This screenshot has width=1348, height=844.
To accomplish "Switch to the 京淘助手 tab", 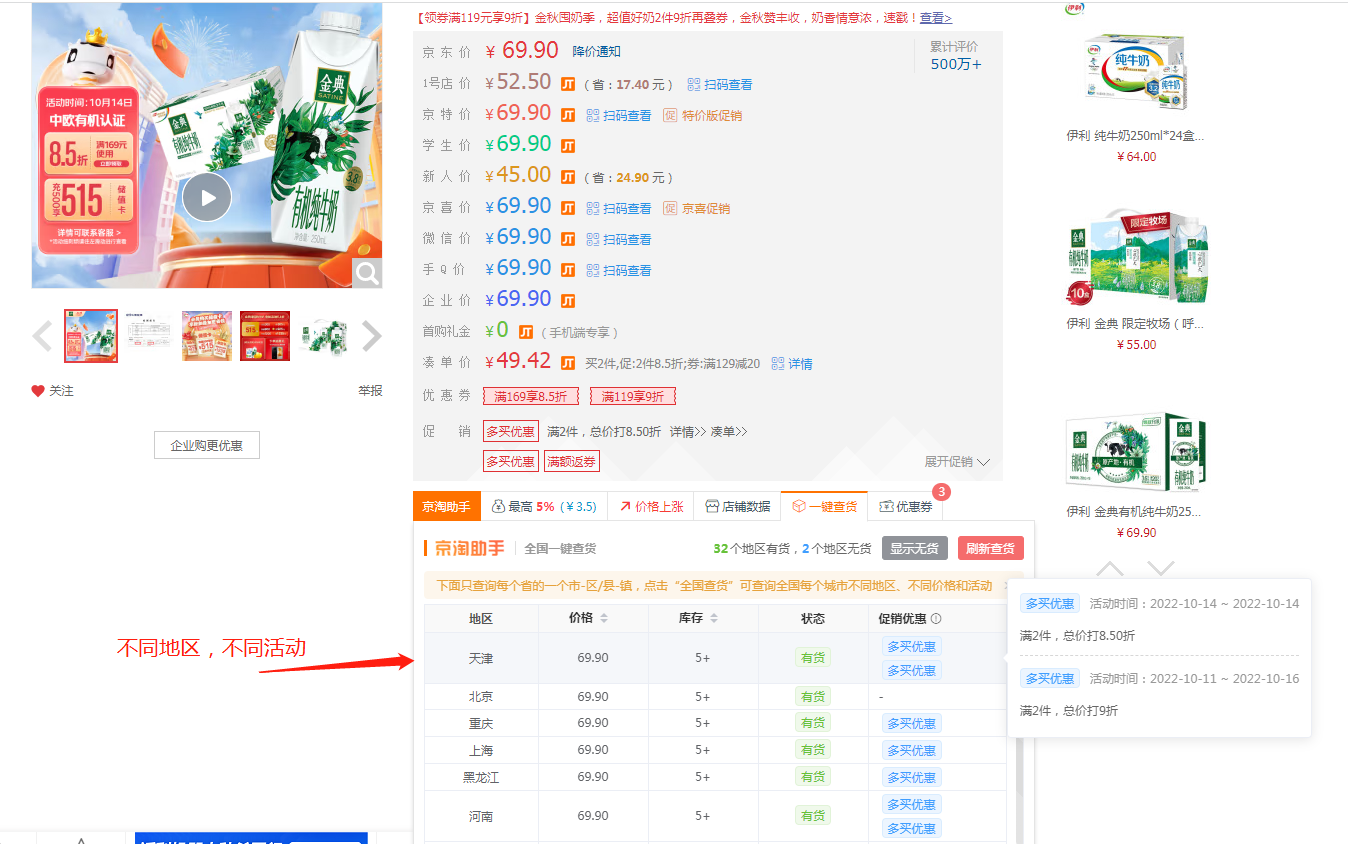I will [x=446, y=507].
